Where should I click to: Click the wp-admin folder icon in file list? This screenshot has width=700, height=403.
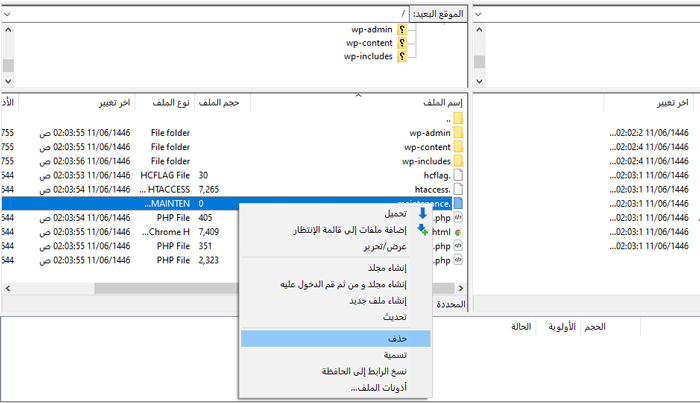click(x=458, y=133)
